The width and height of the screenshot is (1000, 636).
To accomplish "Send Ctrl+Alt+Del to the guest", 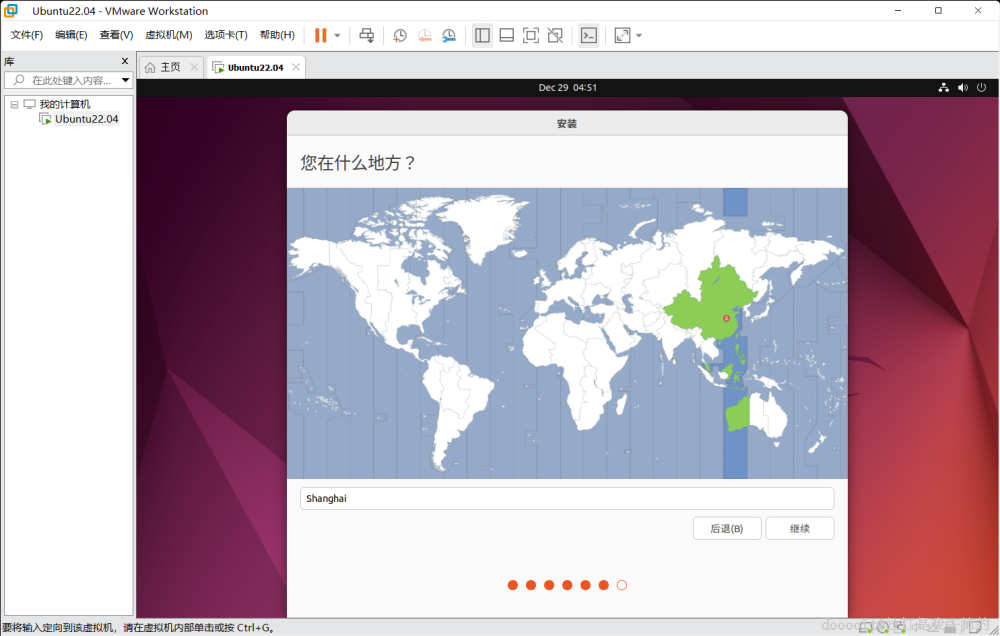I will (x=366, y=35).
